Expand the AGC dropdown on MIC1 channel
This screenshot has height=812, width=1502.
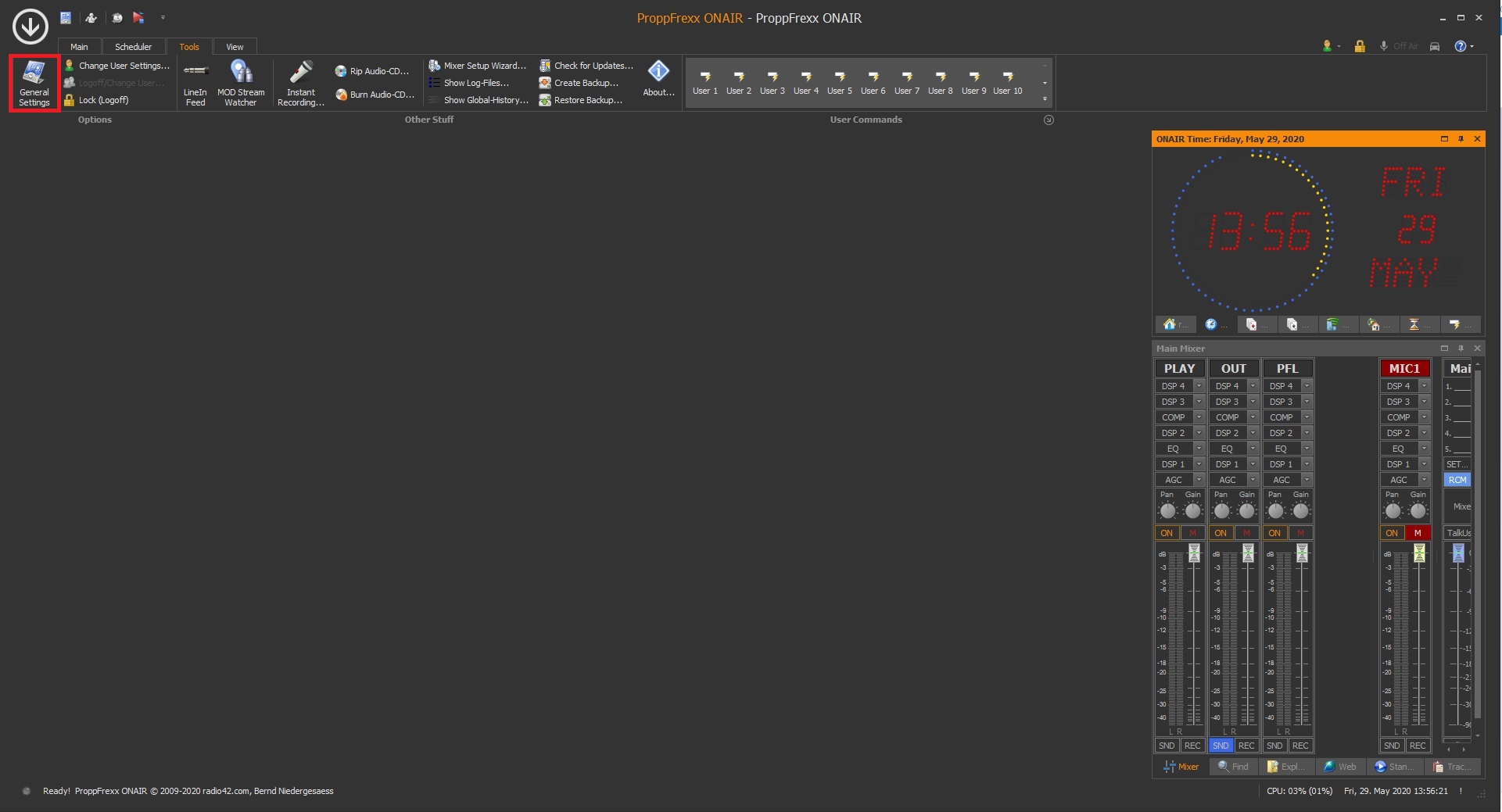tap(1424, 480)
